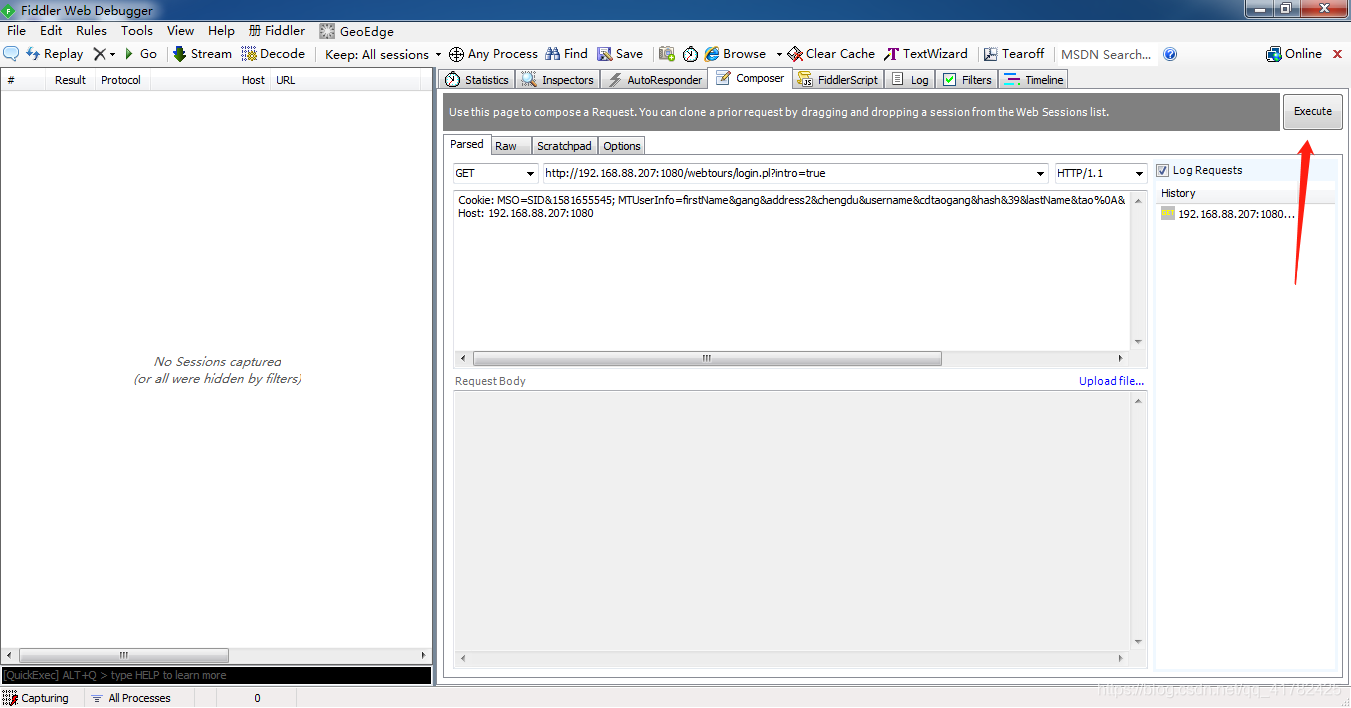Select the Scratchpad sub-tab
The width and height of the screenshot is (1351, 708).
point(564,146)
